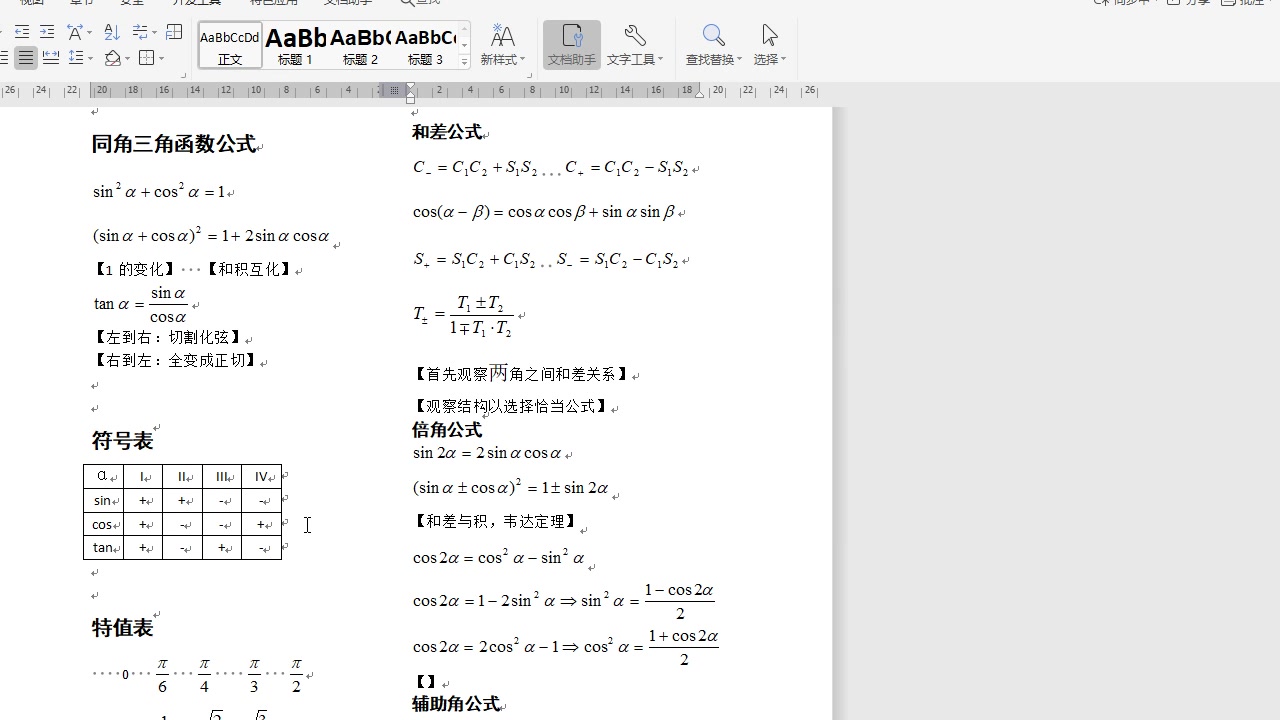Click the table header cell IV
This screenshot has width=1280, height=720.
262,477
